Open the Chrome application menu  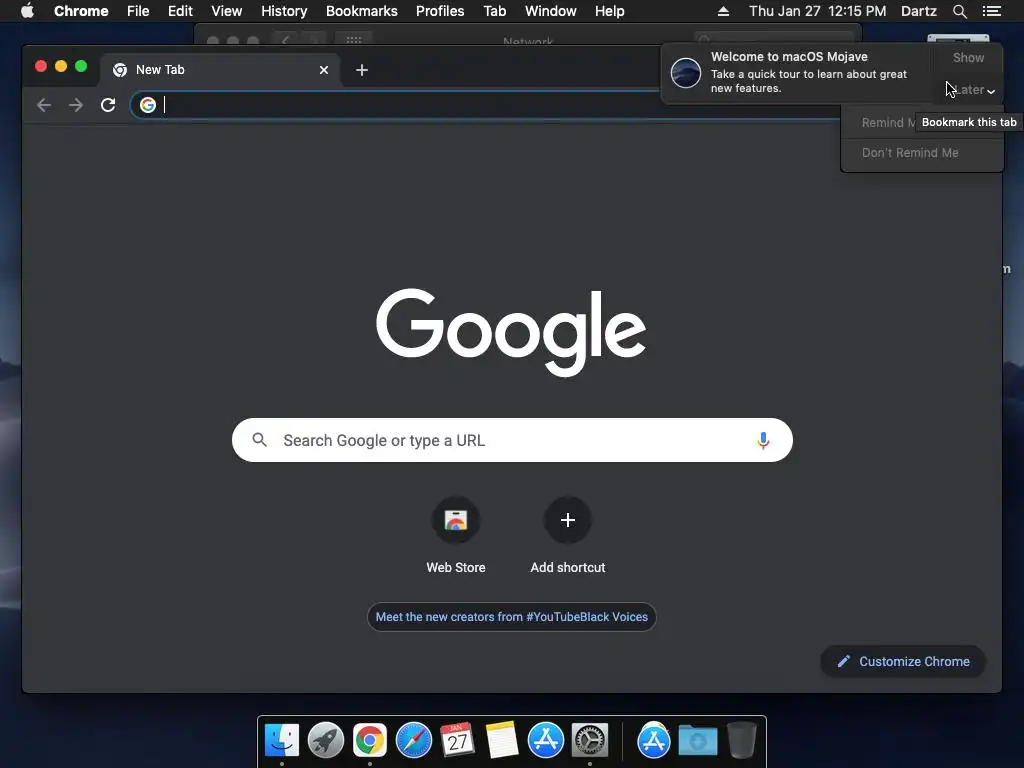point(81,11)
